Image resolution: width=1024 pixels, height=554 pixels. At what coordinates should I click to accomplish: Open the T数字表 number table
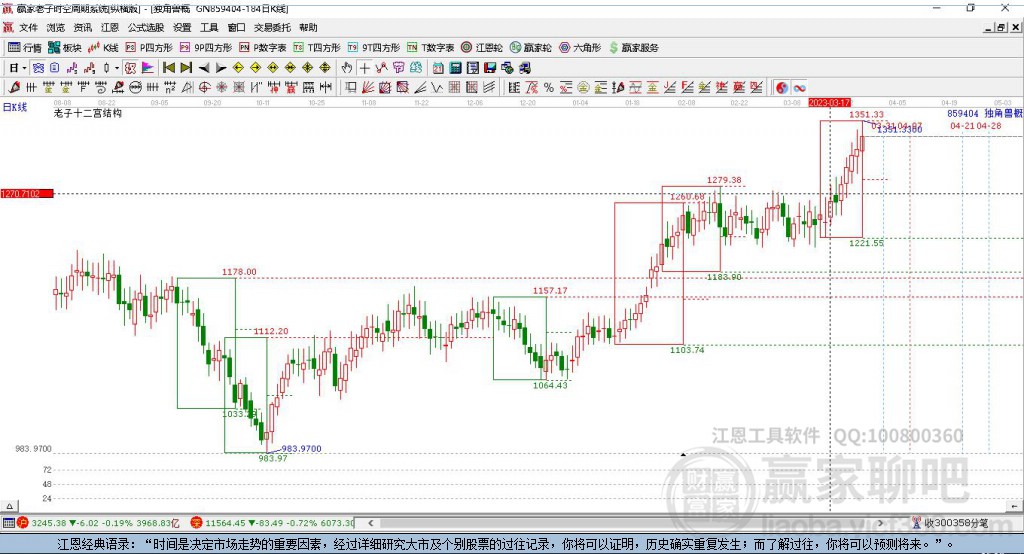[430, 48]
